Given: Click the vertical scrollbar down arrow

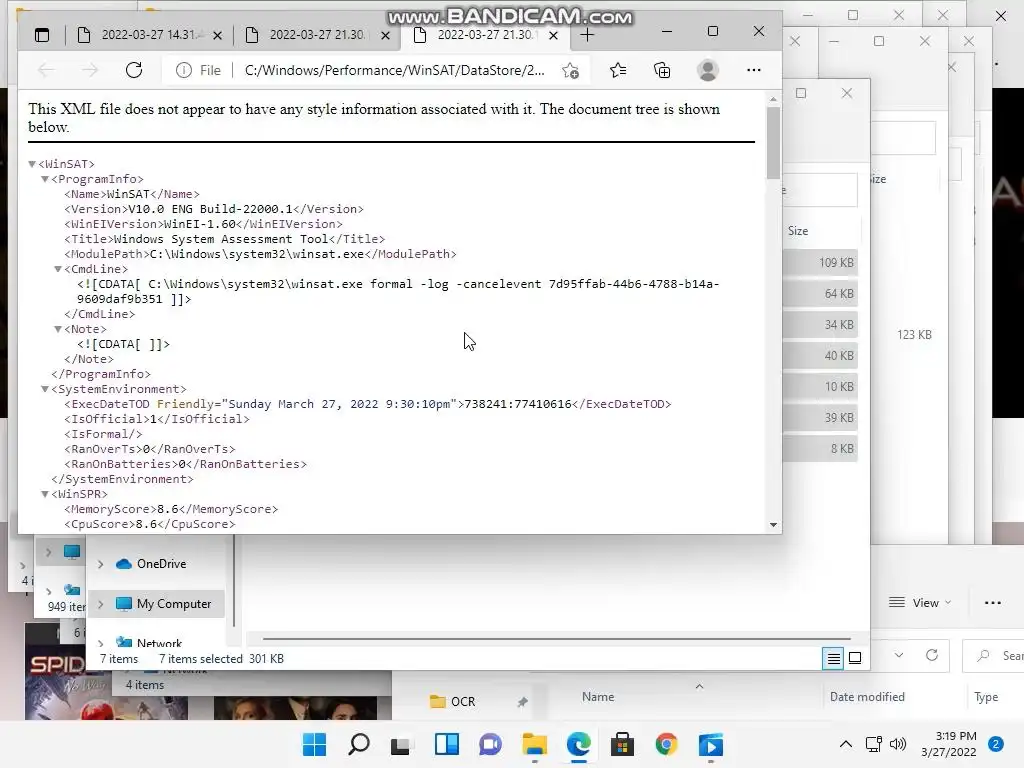Looking at the screenshot, I should [x=773, y=525].
